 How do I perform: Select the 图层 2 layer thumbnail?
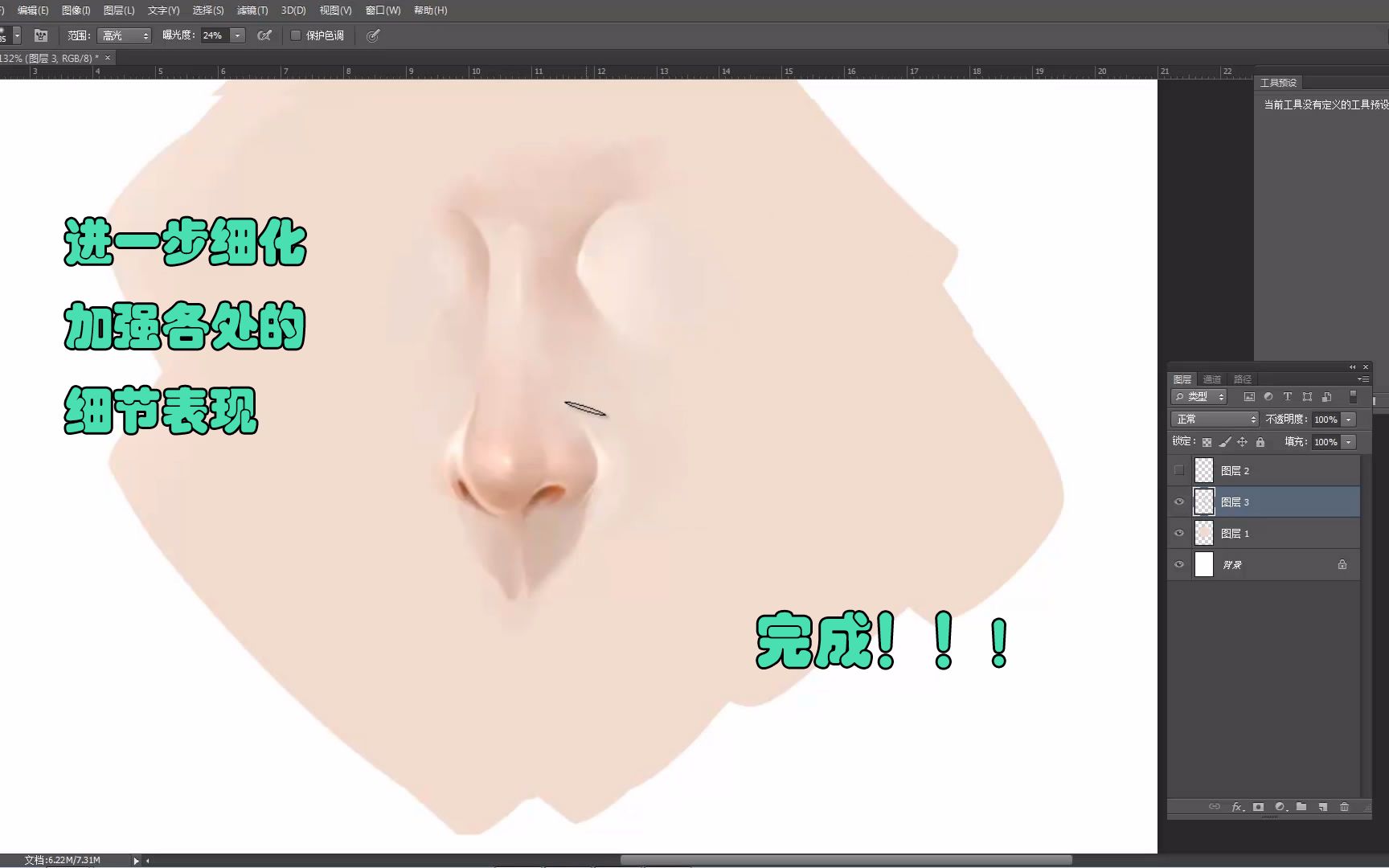coord(1204,470)
